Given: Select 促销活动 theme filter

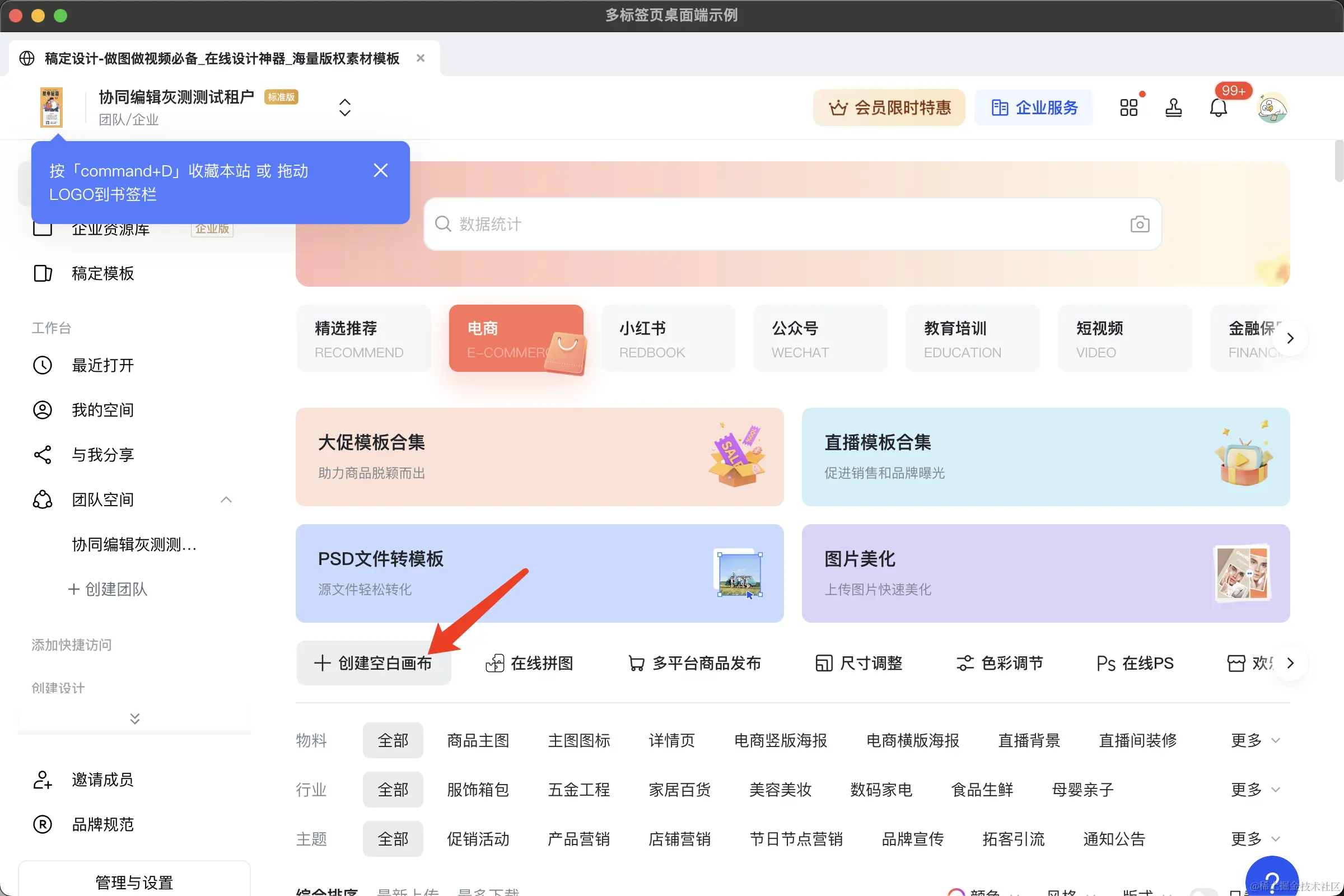Looking at the screenshot, I should 478,839.
